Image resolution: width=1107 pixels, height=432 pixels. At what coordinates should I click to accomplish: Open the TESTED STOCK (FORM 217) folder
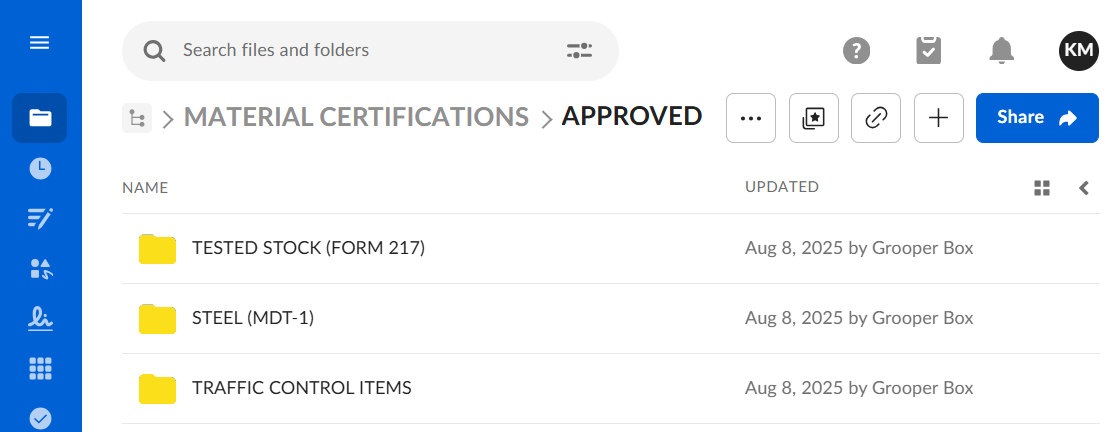[x=308, y=248]
